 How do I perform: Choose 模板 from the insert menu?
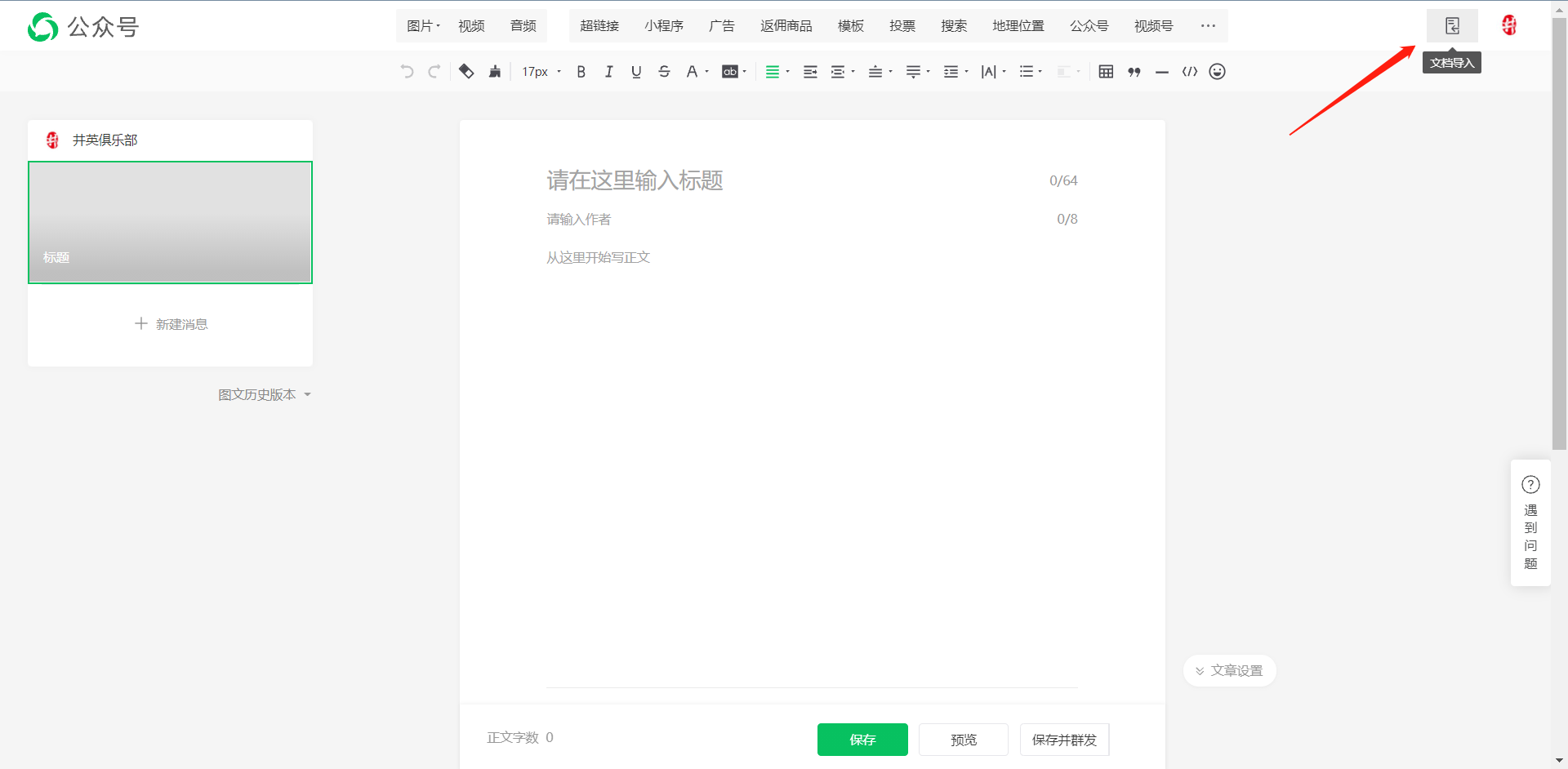(x=851, y=26)
